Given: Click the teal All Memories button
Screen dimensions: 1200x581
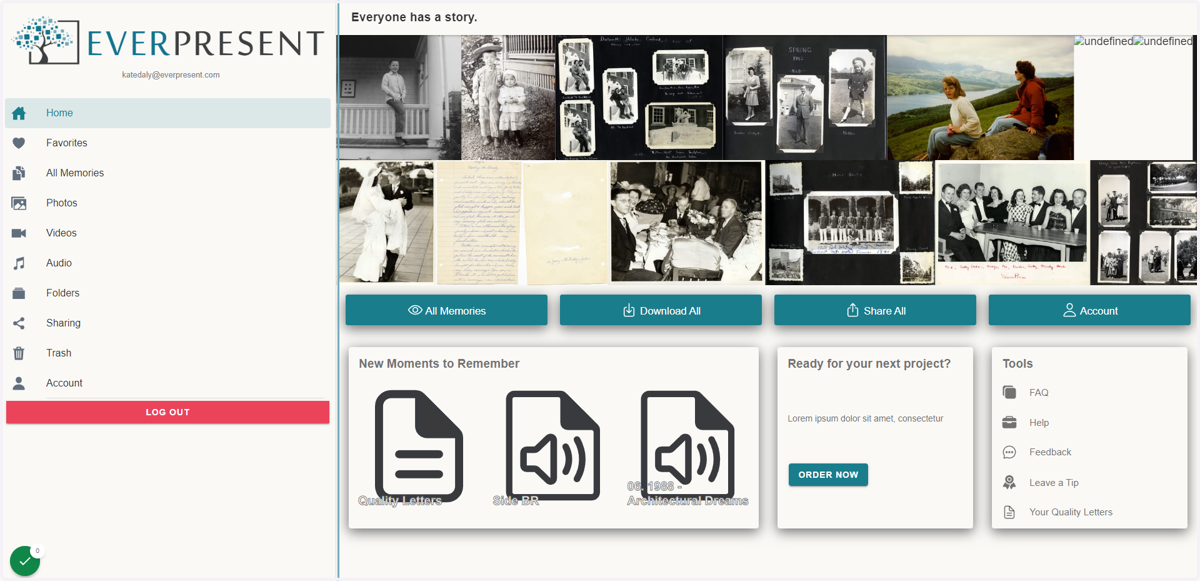Looking at the screenshot, I should [x=446, y=310].
